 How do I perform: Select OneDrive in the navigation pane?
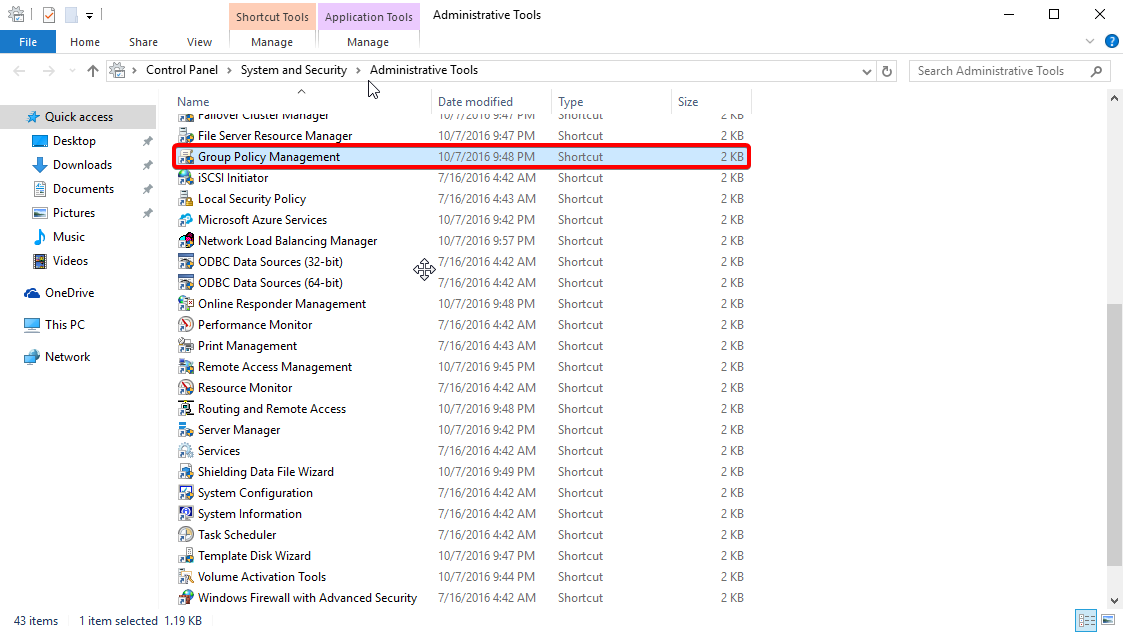[69, 293]
